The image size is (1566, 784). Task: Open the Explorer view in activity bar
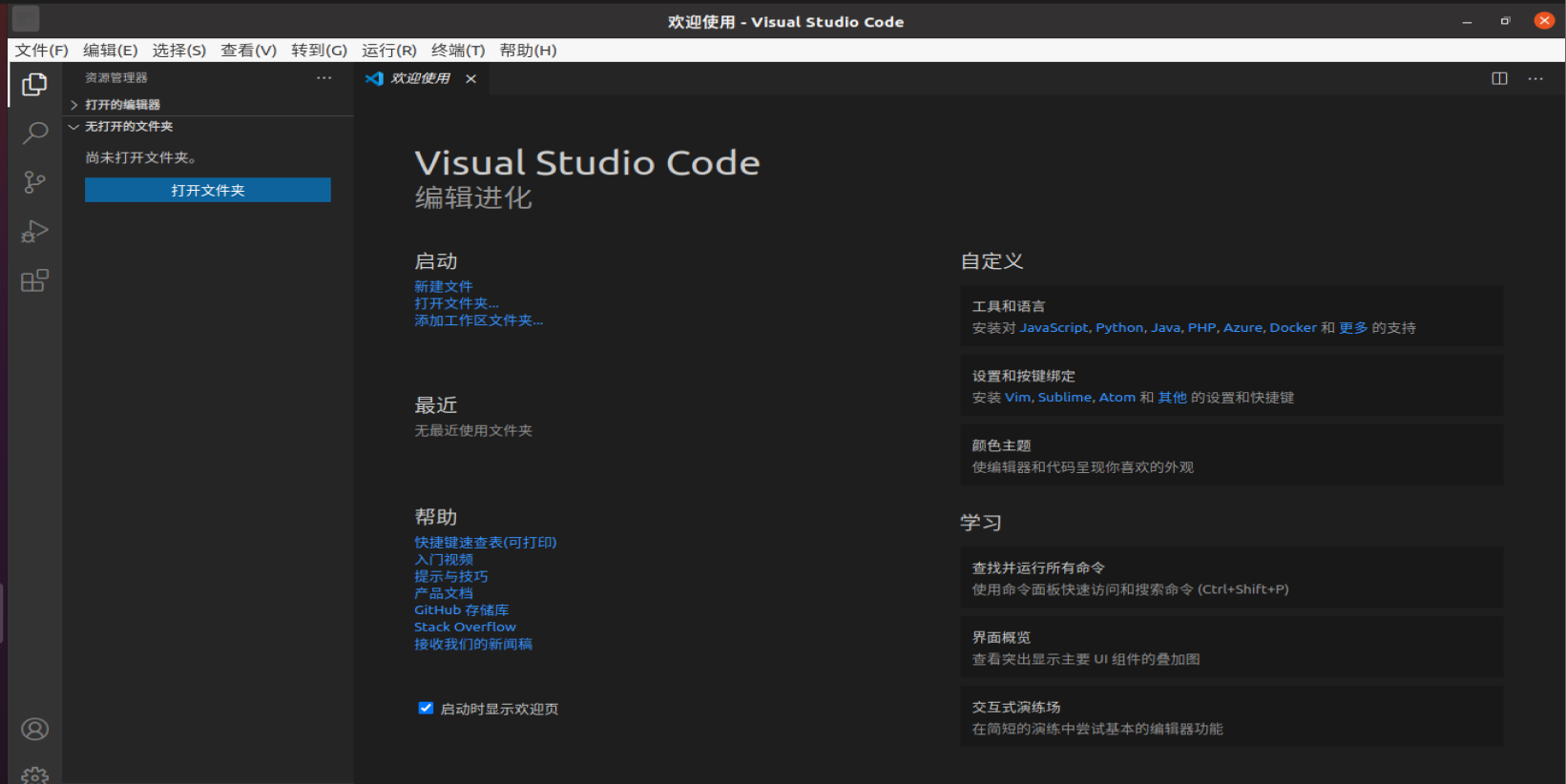click(34, 85)
